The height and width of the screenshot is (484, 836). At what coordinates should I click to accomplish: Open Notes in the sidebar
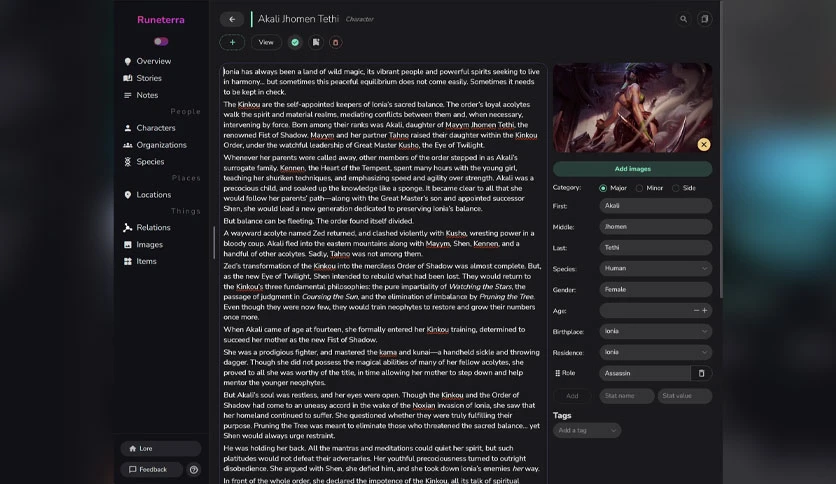click(147, 95)
